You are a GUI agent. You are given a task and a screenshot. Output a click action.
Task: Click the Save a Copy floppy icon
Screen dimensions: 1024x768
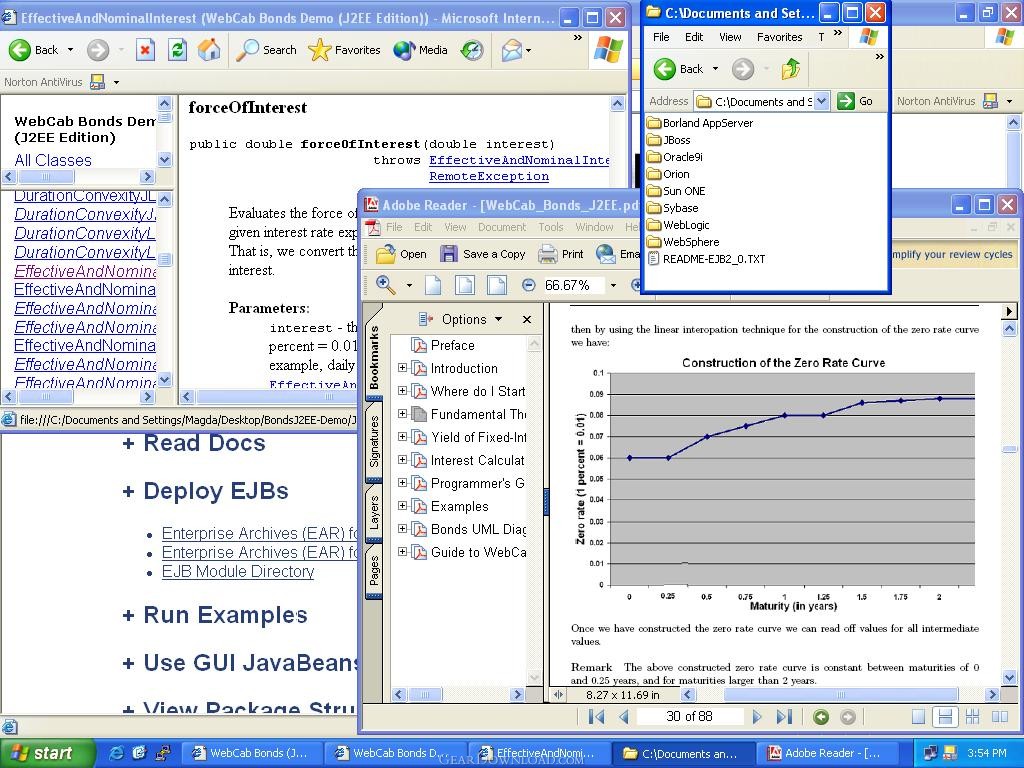449,254
